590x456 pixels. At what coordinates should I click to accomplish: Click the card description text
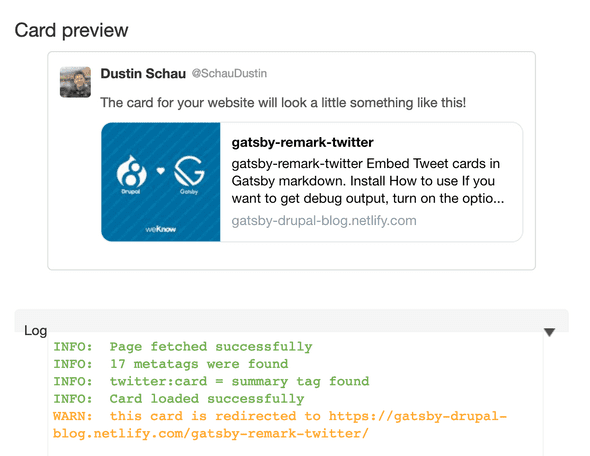368,181
